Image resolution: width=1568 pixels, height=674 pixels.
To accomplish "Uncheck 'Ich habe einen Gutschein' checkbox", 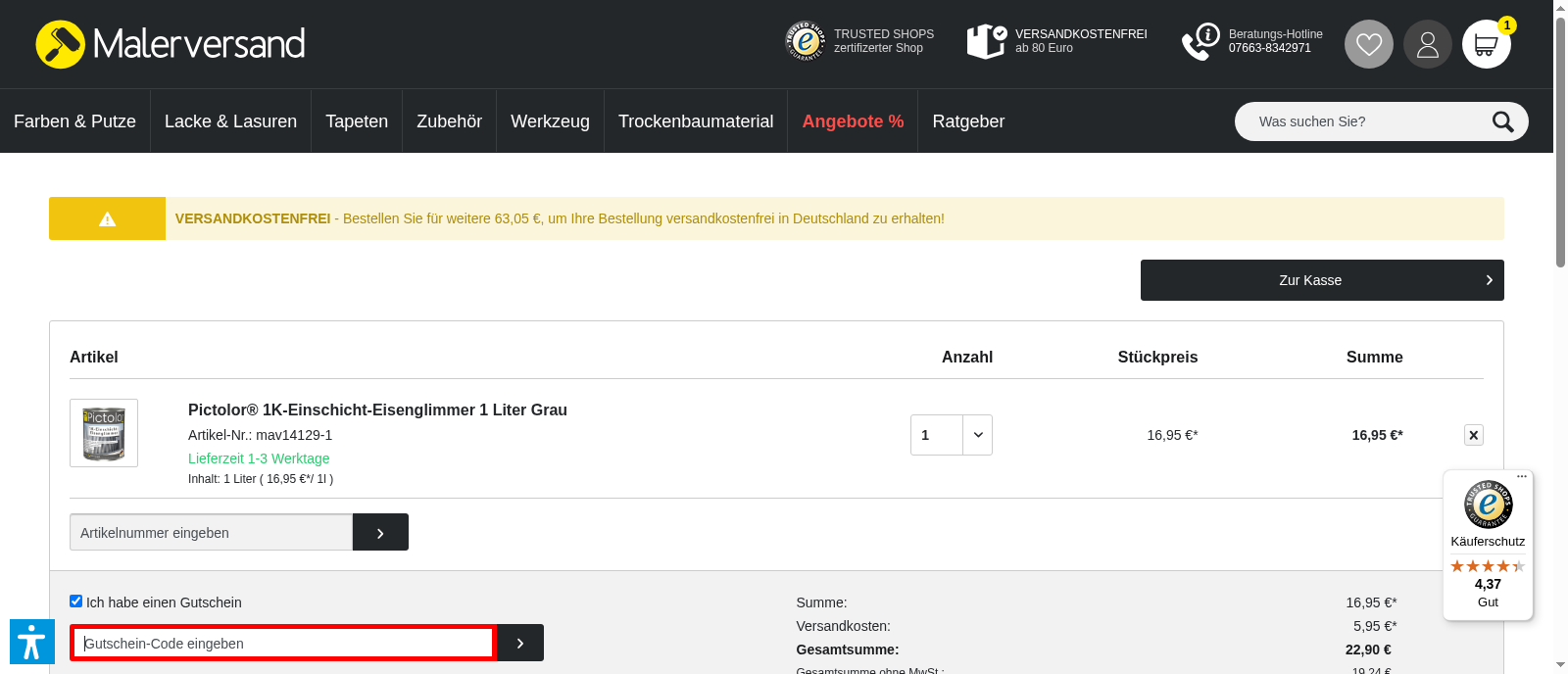I will pyautogui.click(x=75, y=602).
